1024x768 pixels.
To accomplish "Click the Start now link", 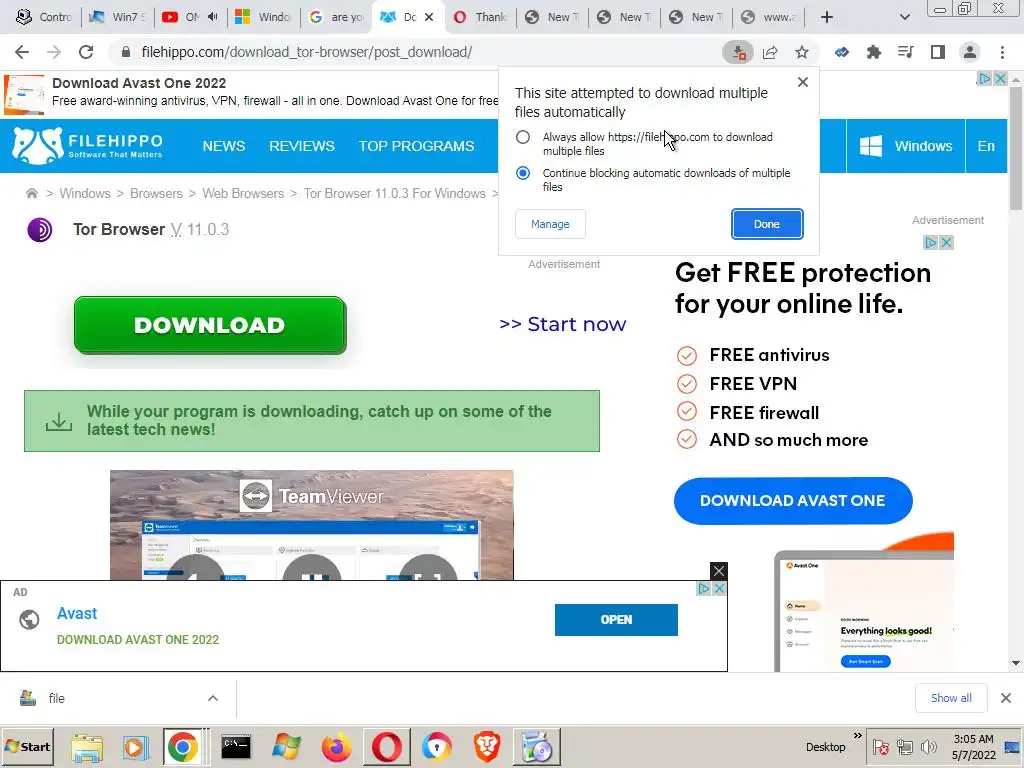I will pyautogui.click(x=562, y=324).
